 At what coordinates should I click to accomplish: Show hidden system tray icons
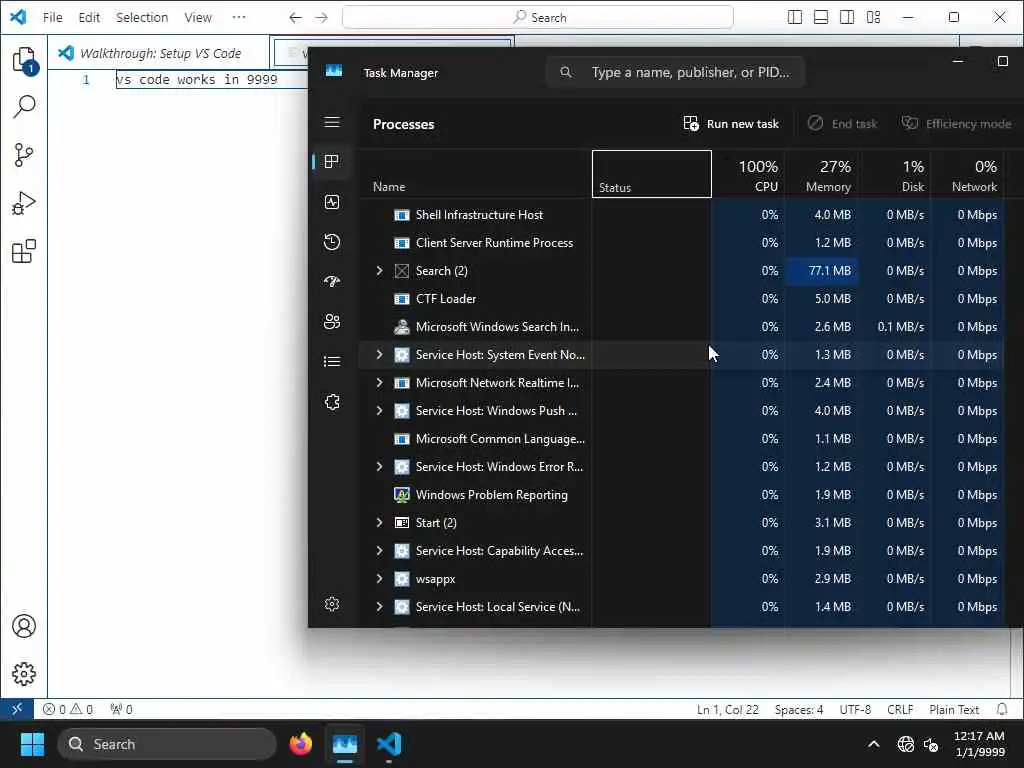coord(873,744)
